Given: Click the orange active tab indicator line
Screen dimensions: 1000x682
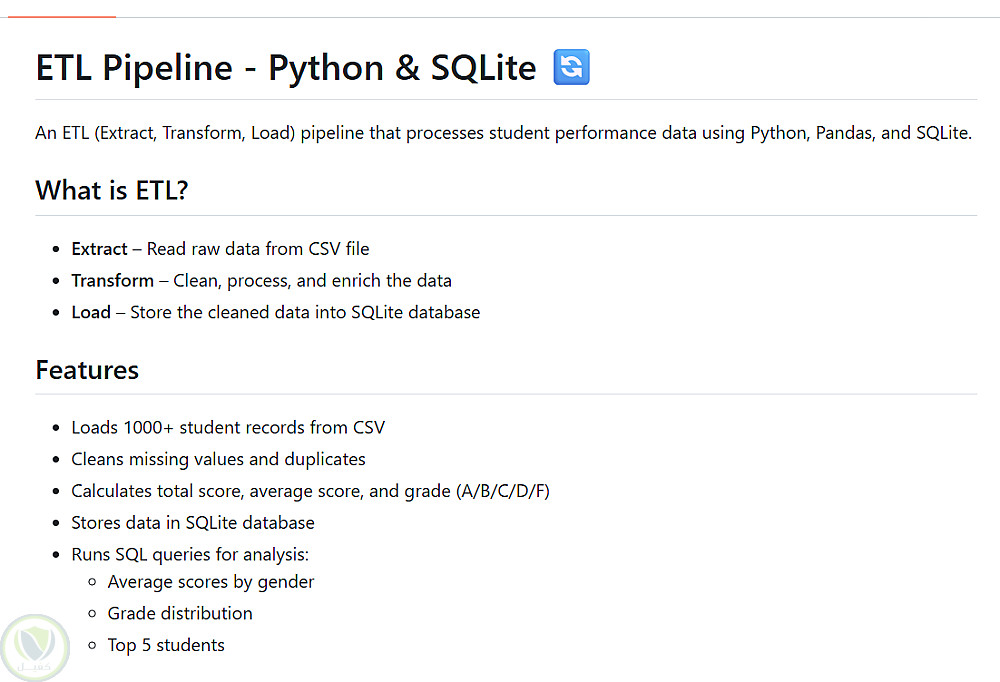Looking at the screenshot, I should tap(58, 17).
